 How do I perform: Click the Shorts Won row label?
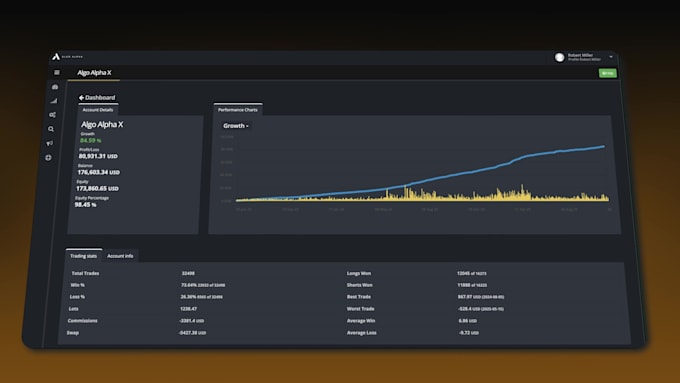(360, 285)
